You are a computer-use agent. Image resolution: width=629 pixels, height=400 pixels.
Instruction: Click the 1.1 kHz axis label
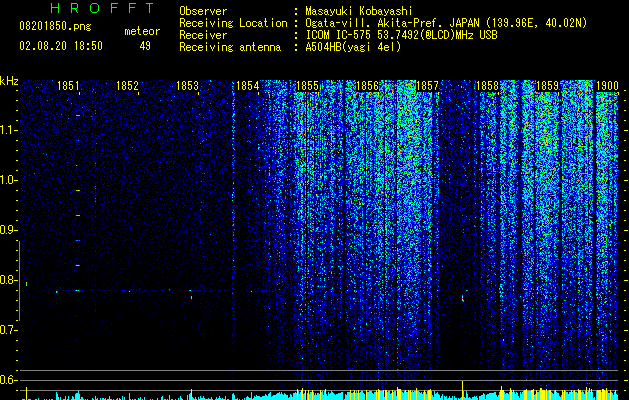7,130
